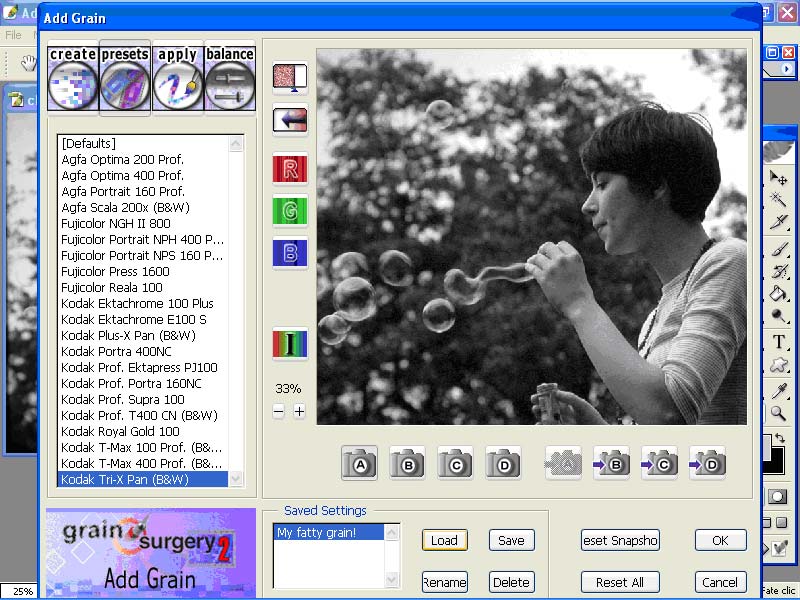Select Fujicolor NGH II 800 preset

click(143, 223)
